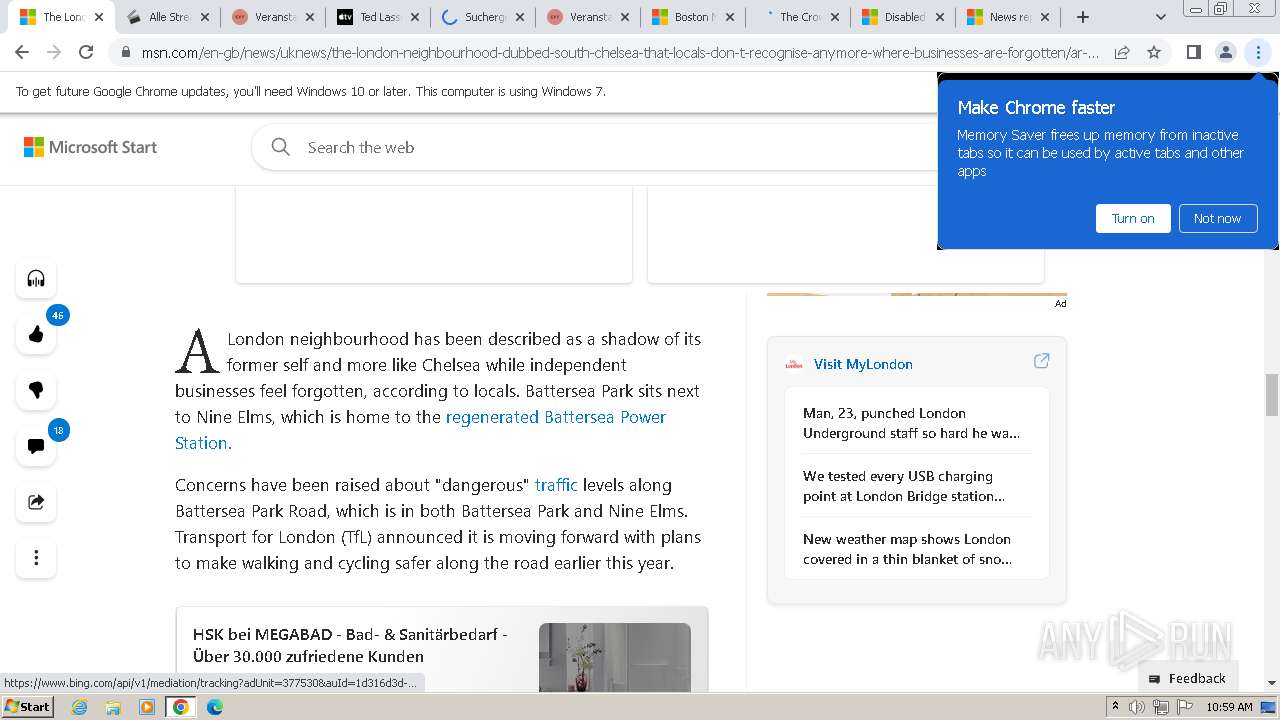The image size is (1280, 720).
Task: Click the thumbs down dislike icon
Action: pyautogui.click(x=36, y=390)
